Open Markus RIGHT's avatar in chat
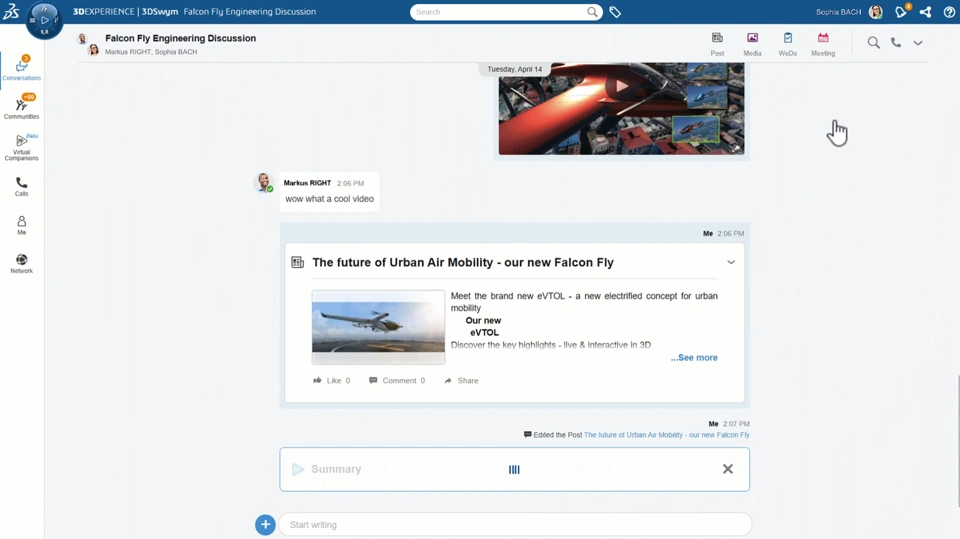The height and width of the screenshot is (539, 960). pyautogui.click(x=264, y=183)
